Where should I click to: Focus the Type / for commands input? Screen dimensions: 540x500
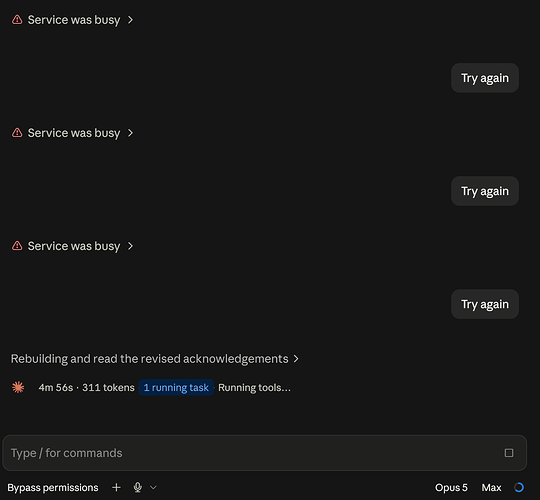click(x=255, y=453)
